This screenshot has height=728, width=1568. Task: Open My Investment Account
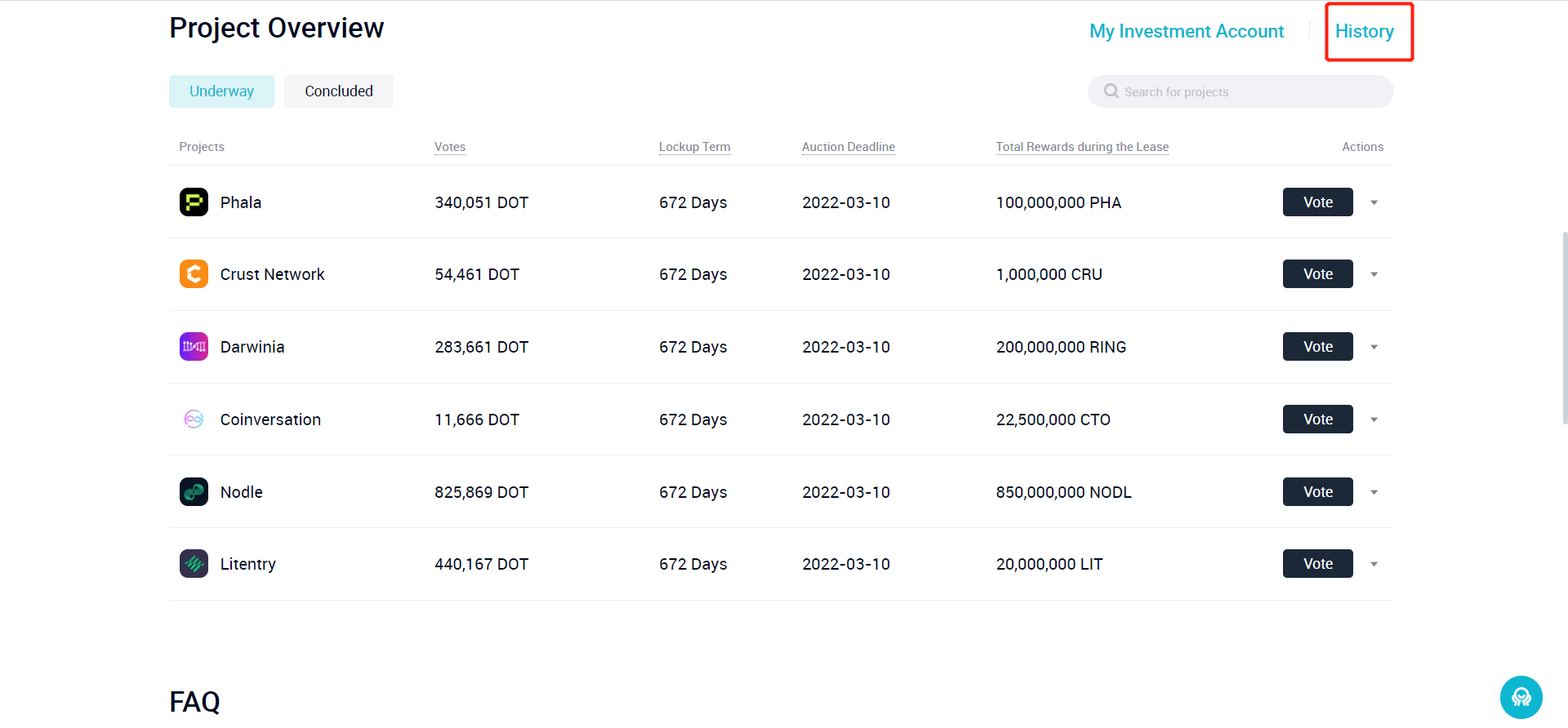coord(1186,31)
